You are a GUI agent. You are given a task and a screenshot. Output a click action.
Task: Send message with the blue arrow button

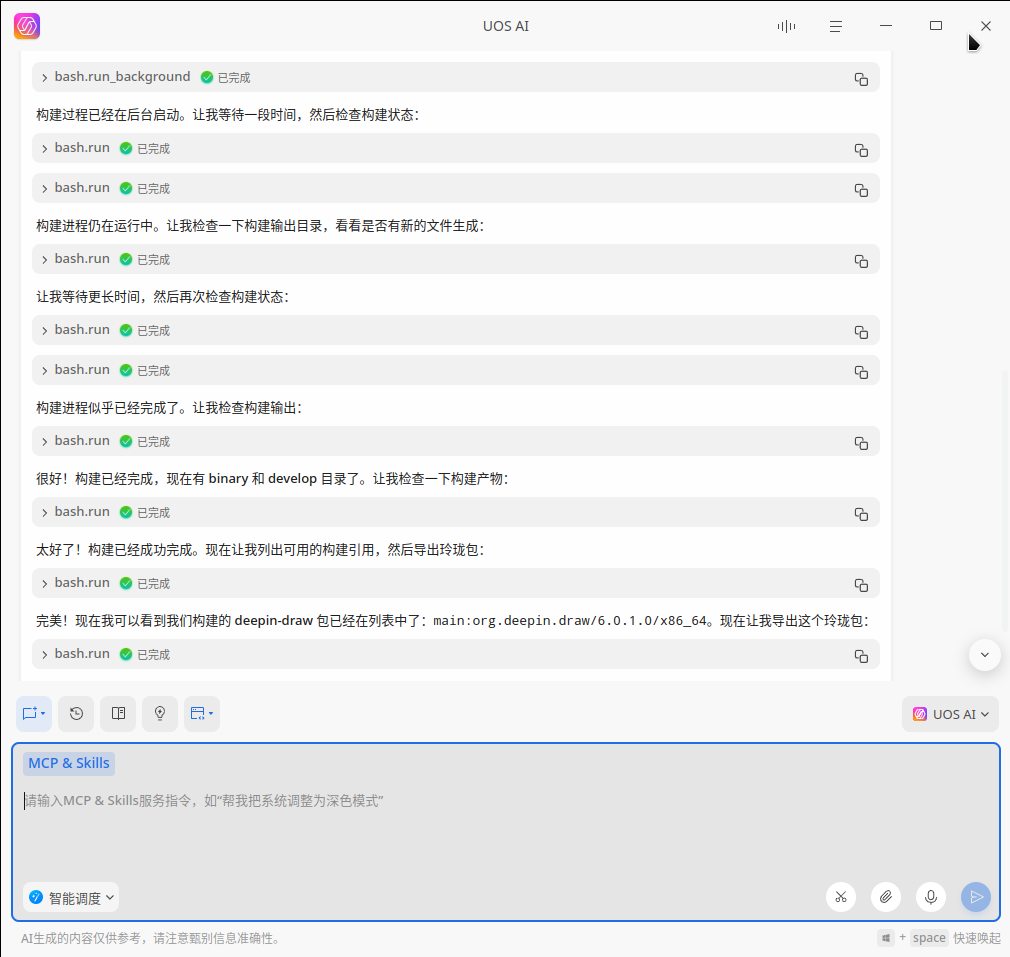976,897
